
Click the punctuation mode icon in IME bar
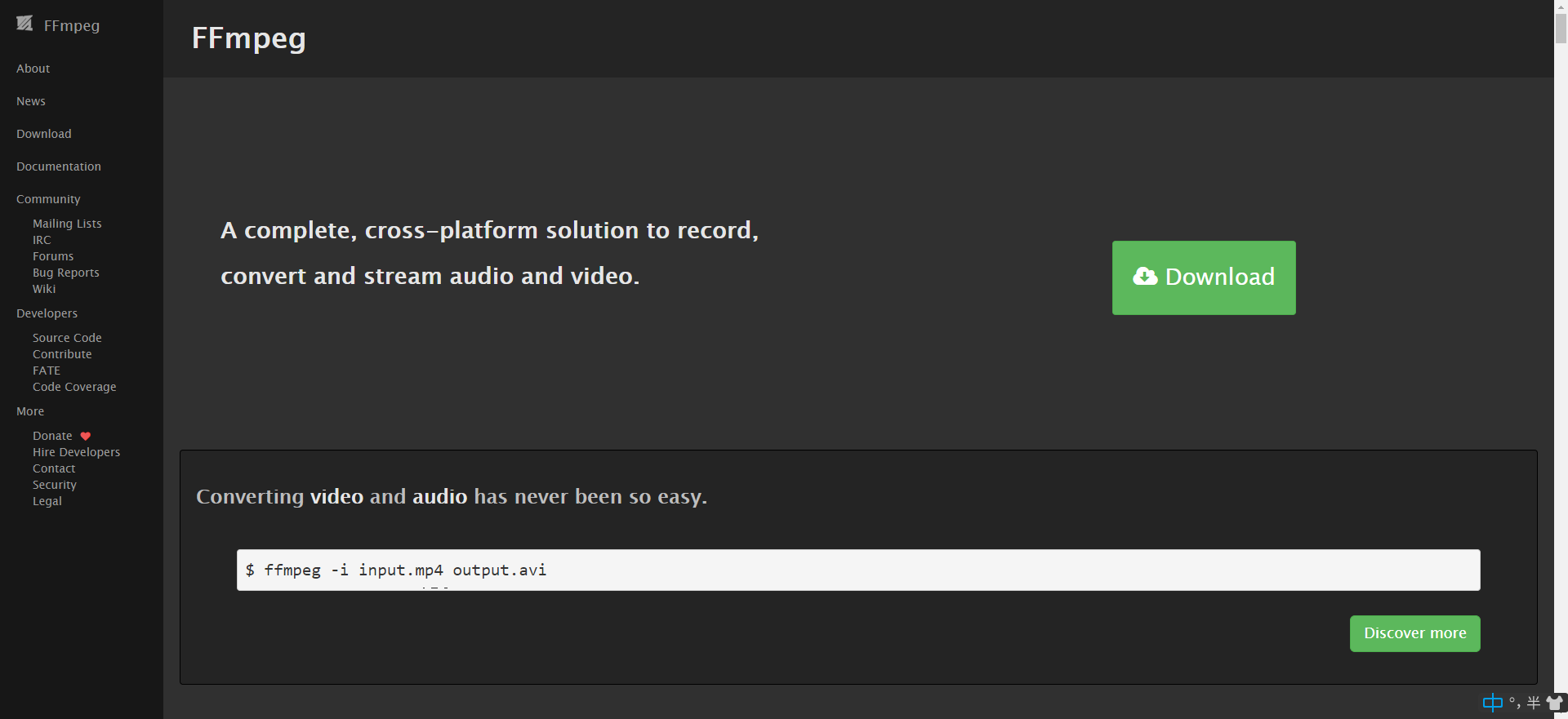tap(1514, 703)
